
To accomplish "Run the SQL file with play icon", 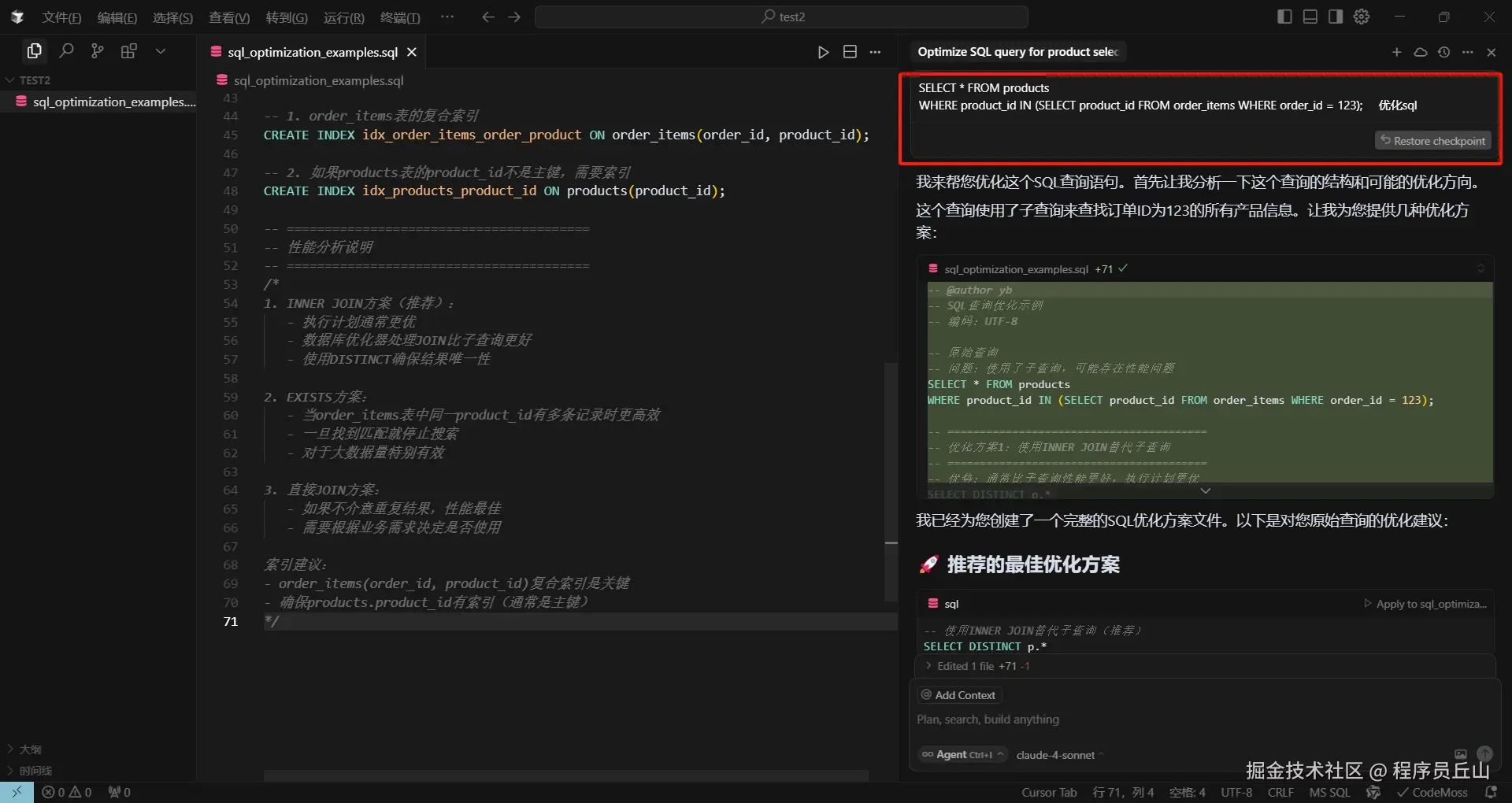I will click(823, 52).
